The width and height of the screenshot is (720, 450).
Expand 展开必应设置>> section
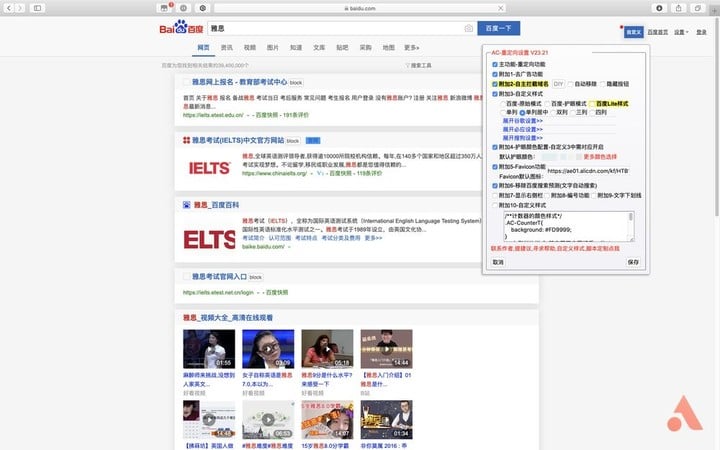click(521, 129)
